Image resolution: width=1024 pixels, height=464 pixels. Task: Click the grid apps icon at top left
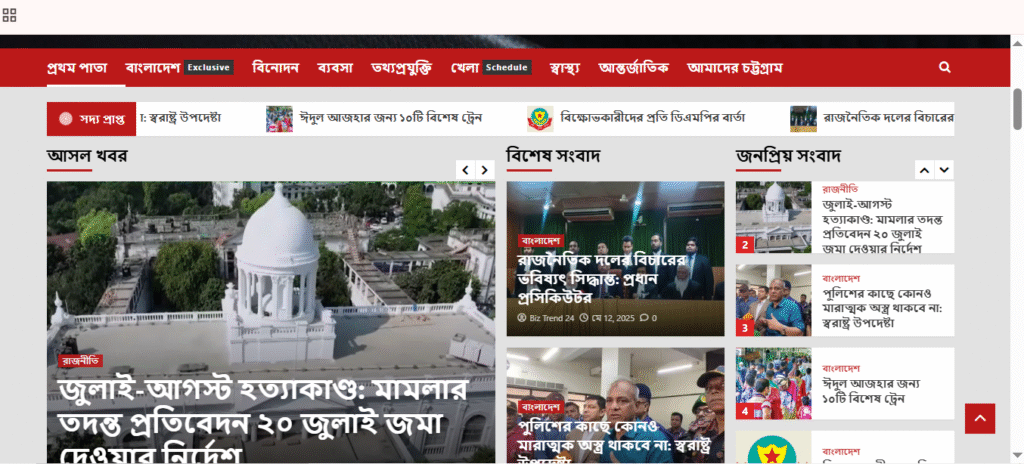coord(9,15)
